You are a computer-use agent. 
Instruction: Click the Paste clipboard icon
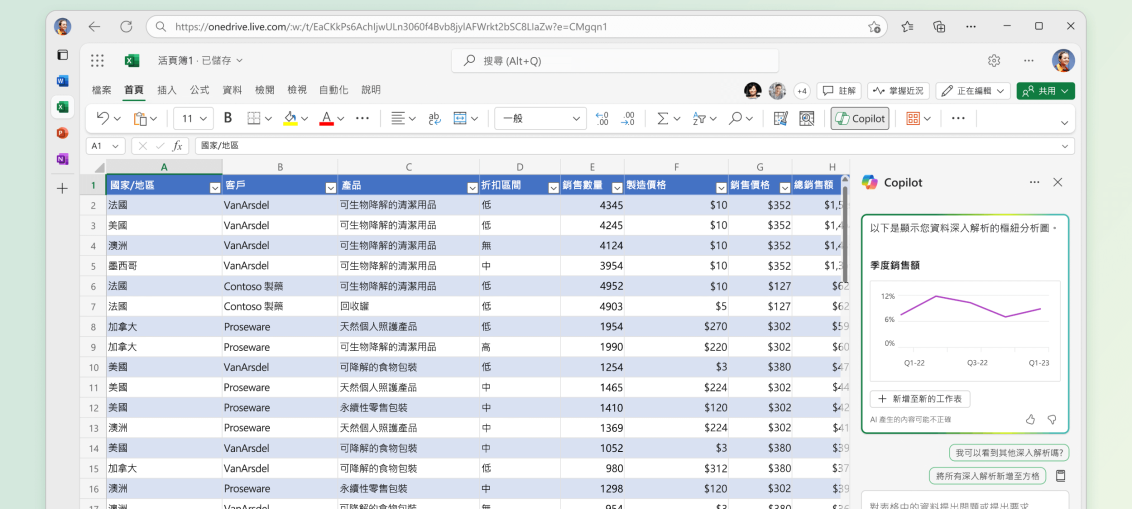(140, 118)
